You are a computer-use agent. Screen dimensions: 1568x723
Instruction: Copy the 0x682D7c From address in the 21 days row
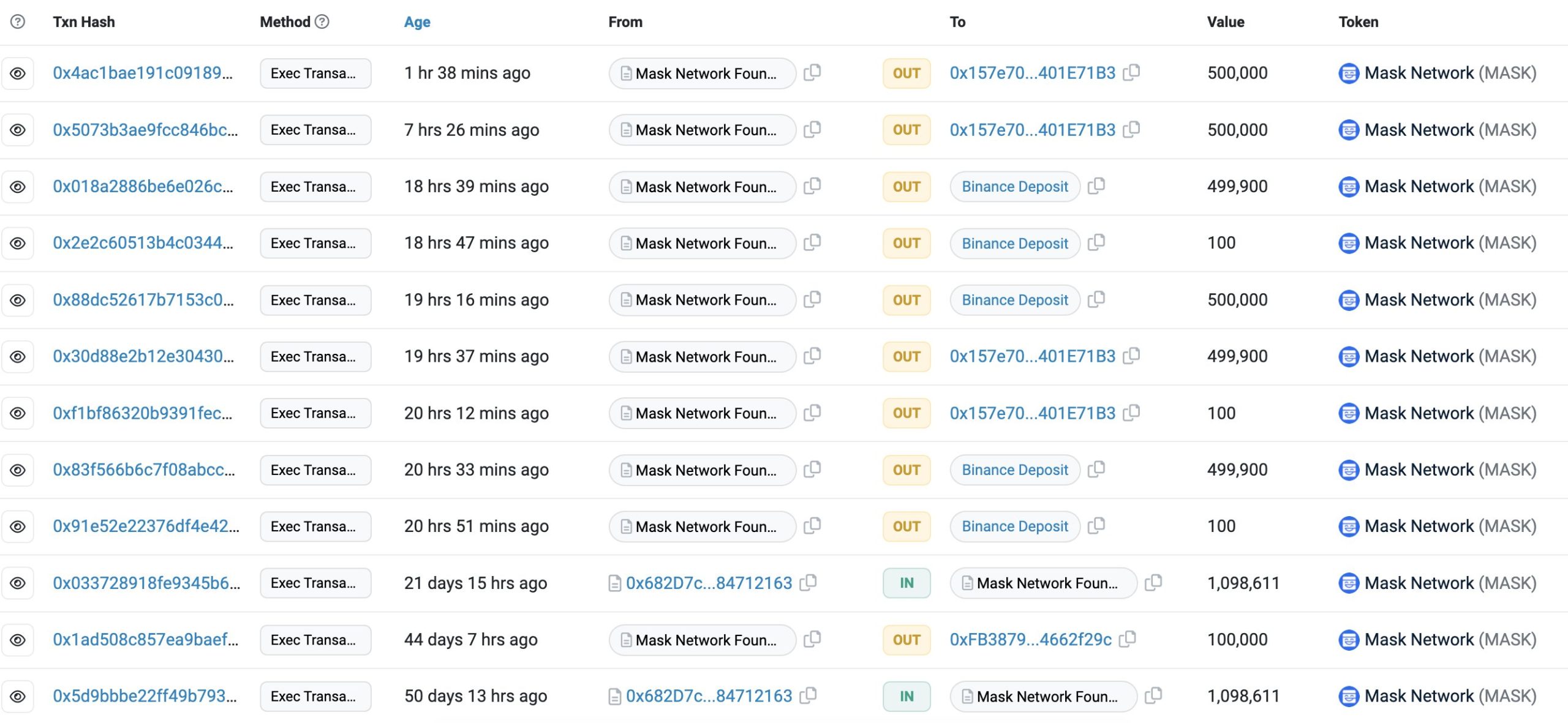click(808, 582)
